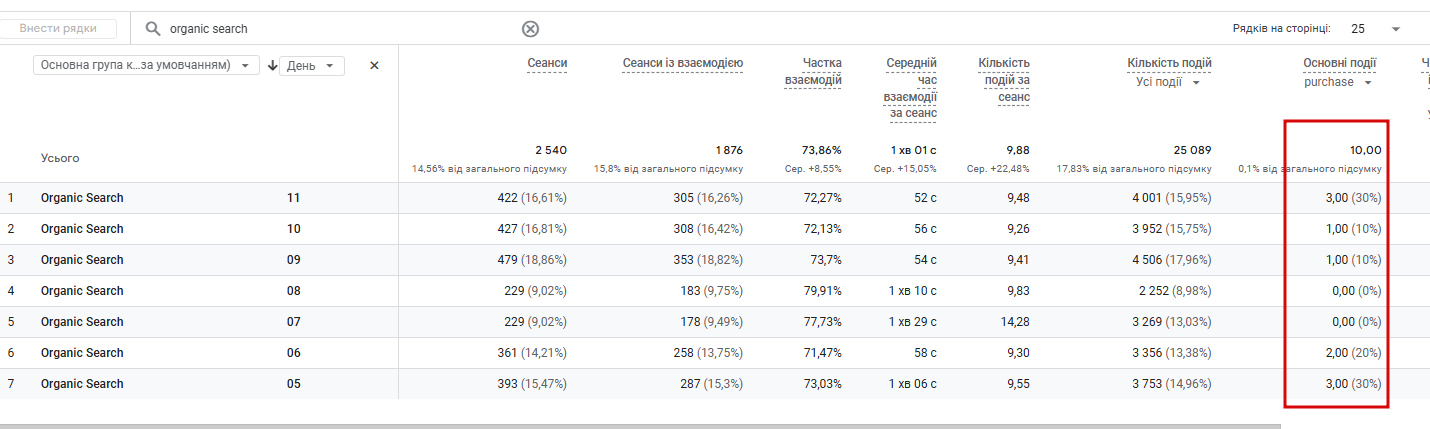
Task: Expand the День dimension dropdown
Action: click(x=312, y=66)
